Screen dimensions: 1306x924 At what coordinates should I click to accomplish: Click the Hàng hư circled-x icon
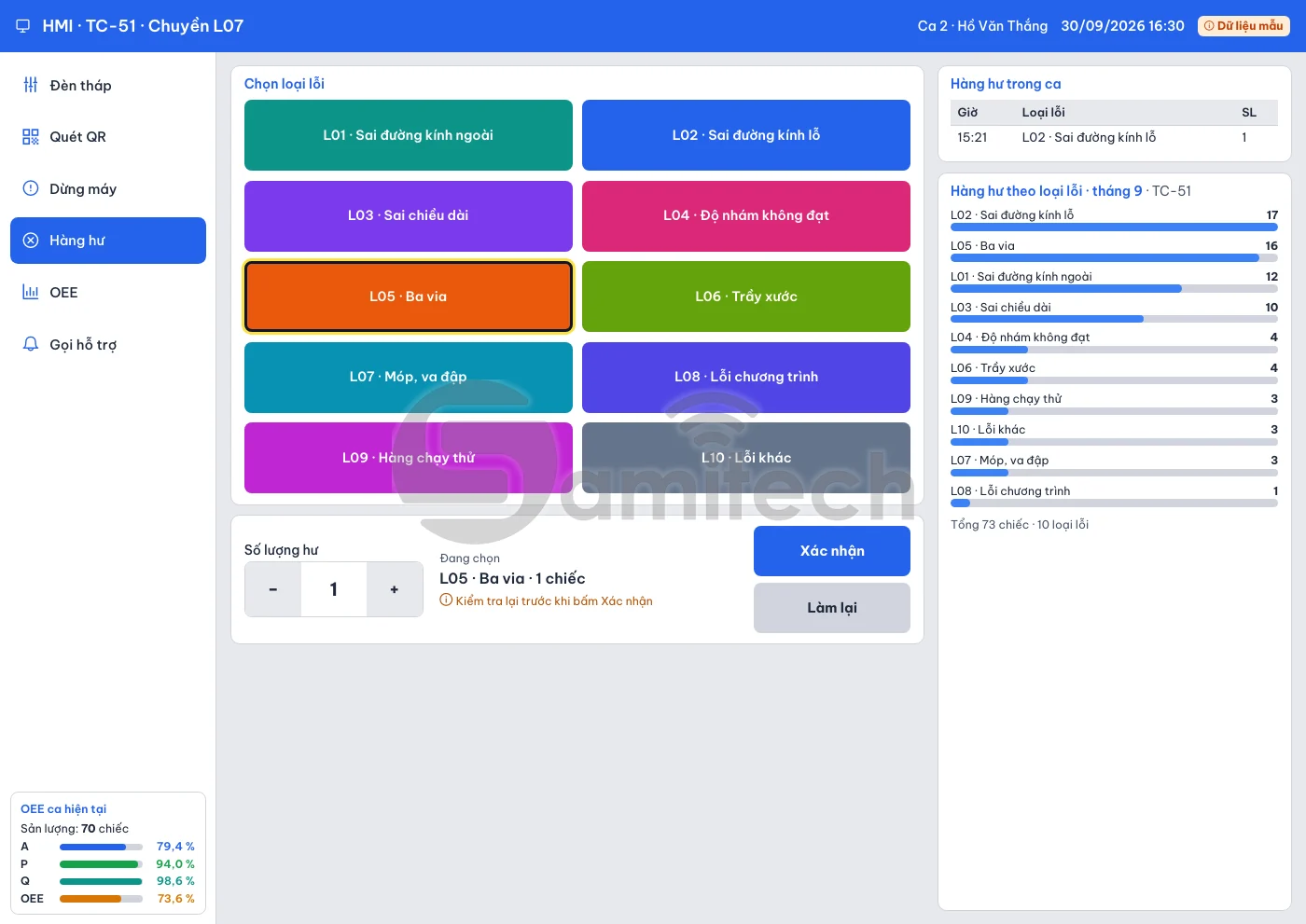pos(31,241)
